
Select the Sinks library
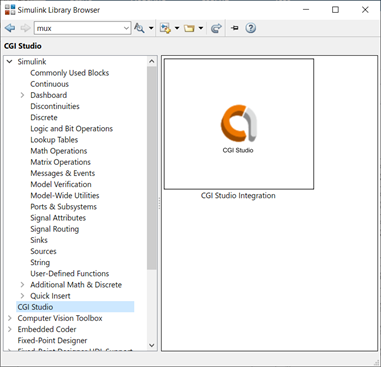point(39,240)
